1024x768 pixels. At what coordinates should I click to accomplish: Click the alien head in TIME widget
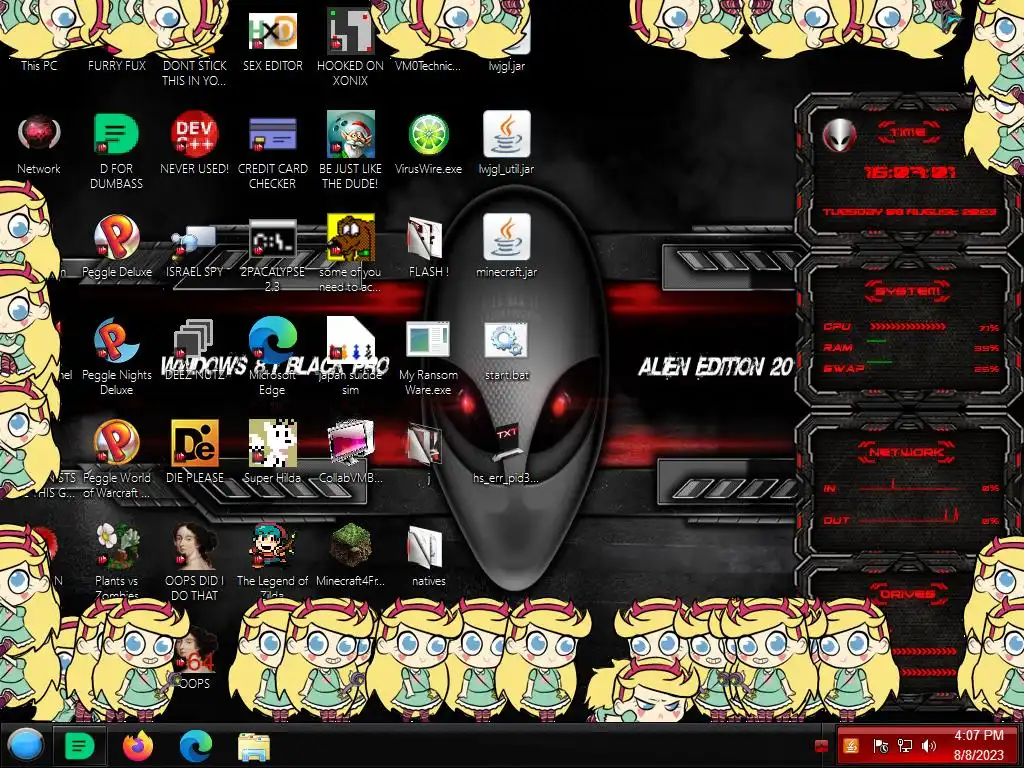tap(839, 136)
